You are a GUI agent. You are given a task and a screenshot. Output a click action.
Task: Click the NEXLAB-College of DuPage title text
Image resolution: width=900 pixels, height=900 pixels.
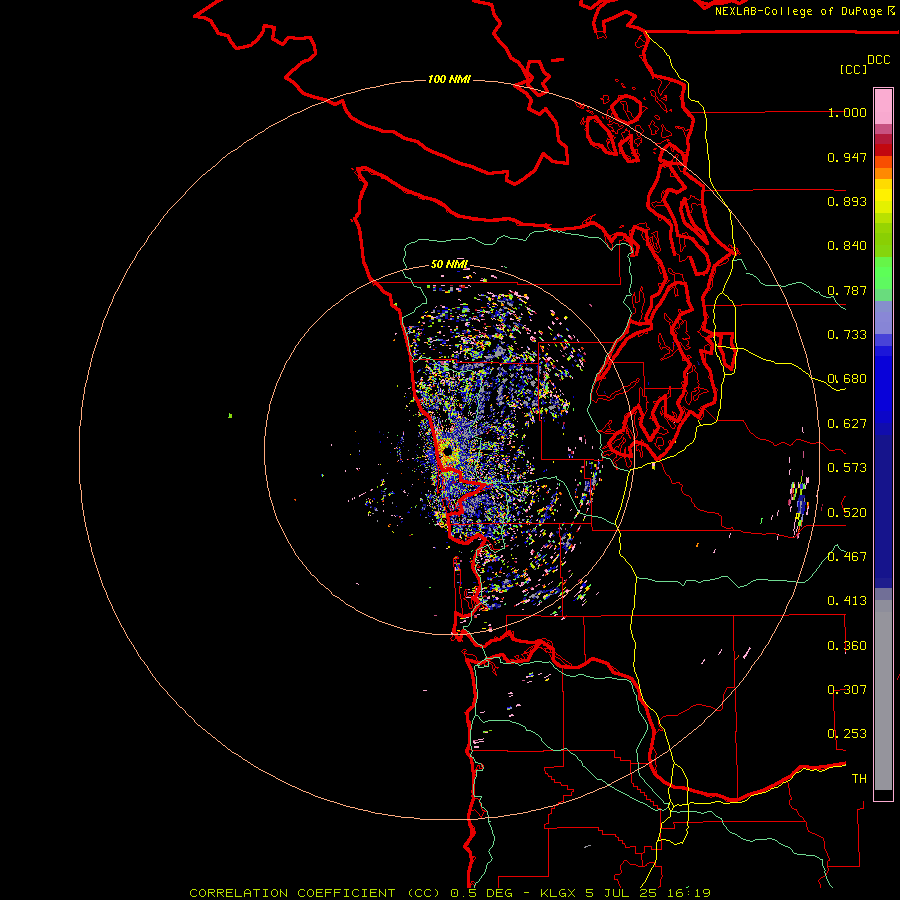point(805,11)
